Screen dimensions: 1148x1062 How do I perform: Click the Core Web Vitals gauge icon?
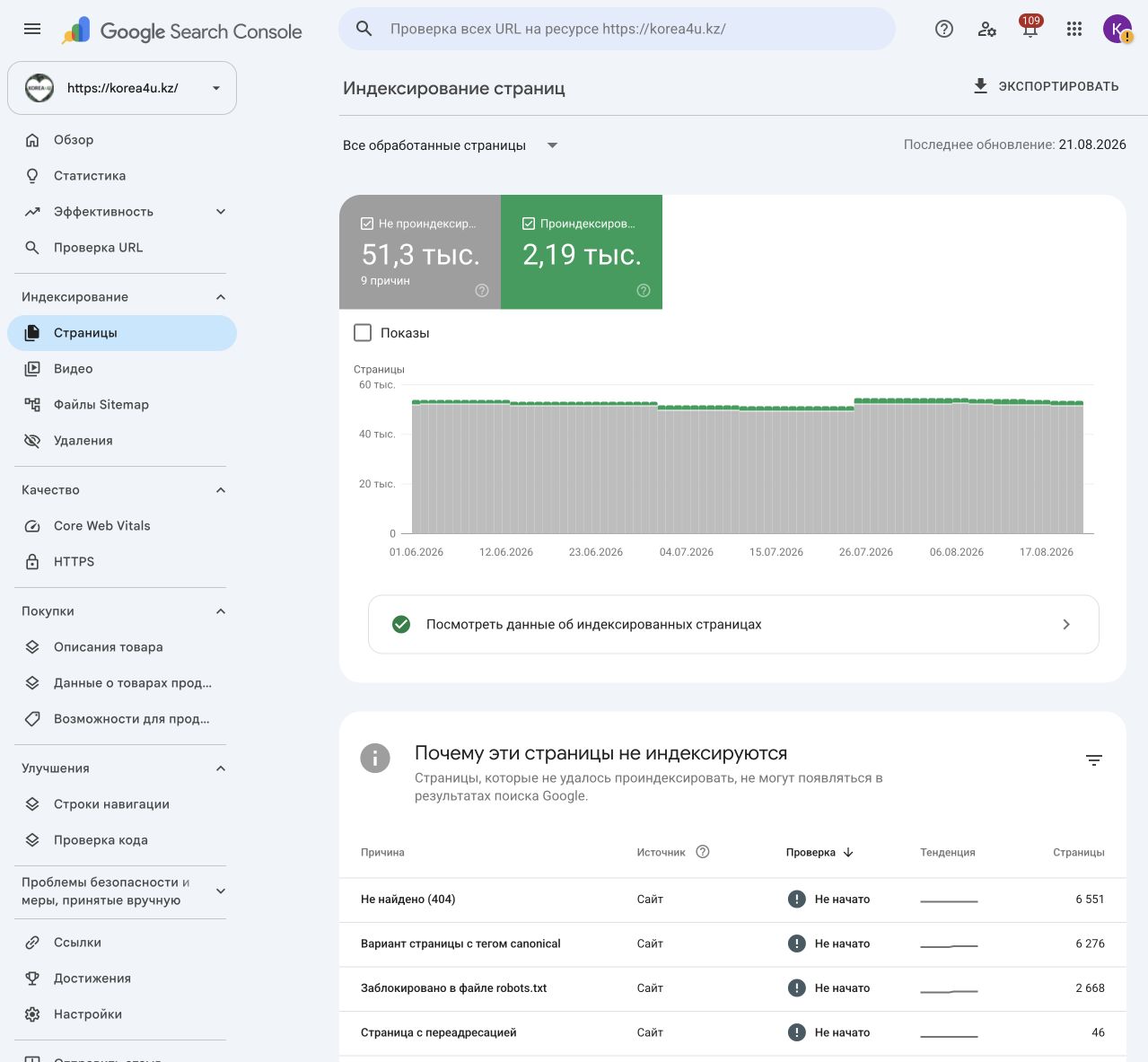32,526
